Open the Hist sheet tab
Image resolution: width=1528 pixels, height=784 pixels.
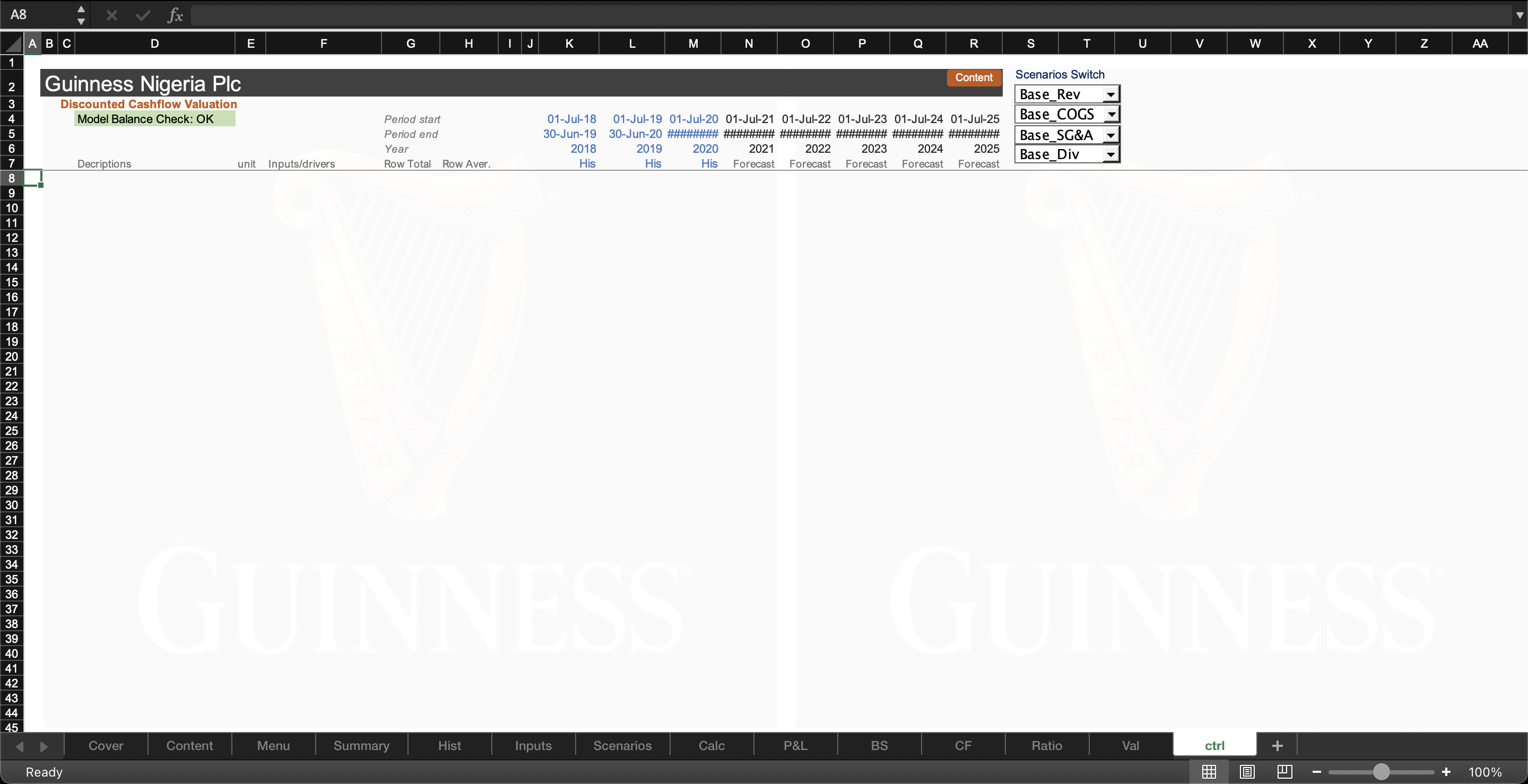tap(449, 745)
